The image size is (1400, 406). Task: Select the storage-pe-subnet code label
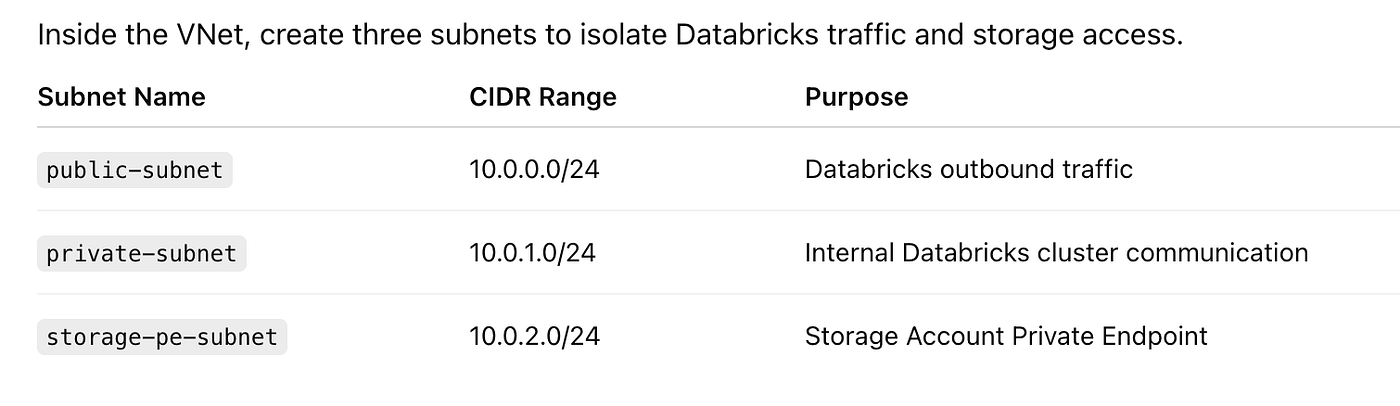point(161,337)
